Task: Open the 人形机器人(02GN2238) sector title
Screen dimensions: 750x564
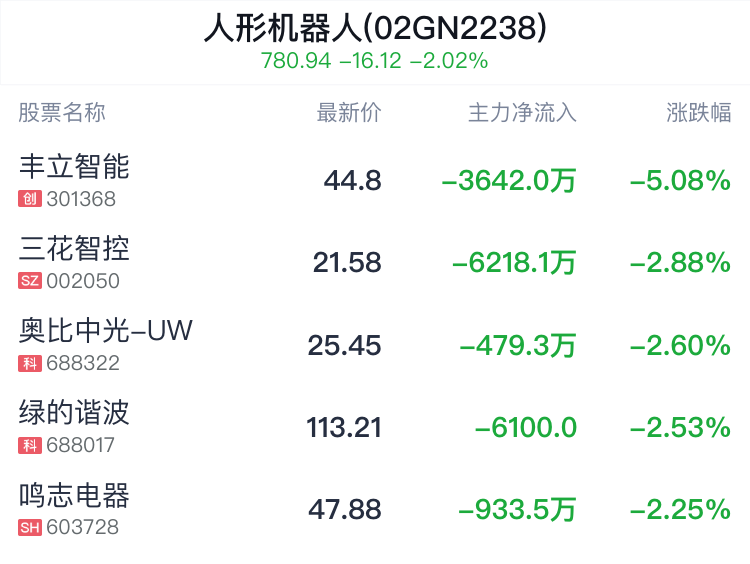Action: pos(375,28)
